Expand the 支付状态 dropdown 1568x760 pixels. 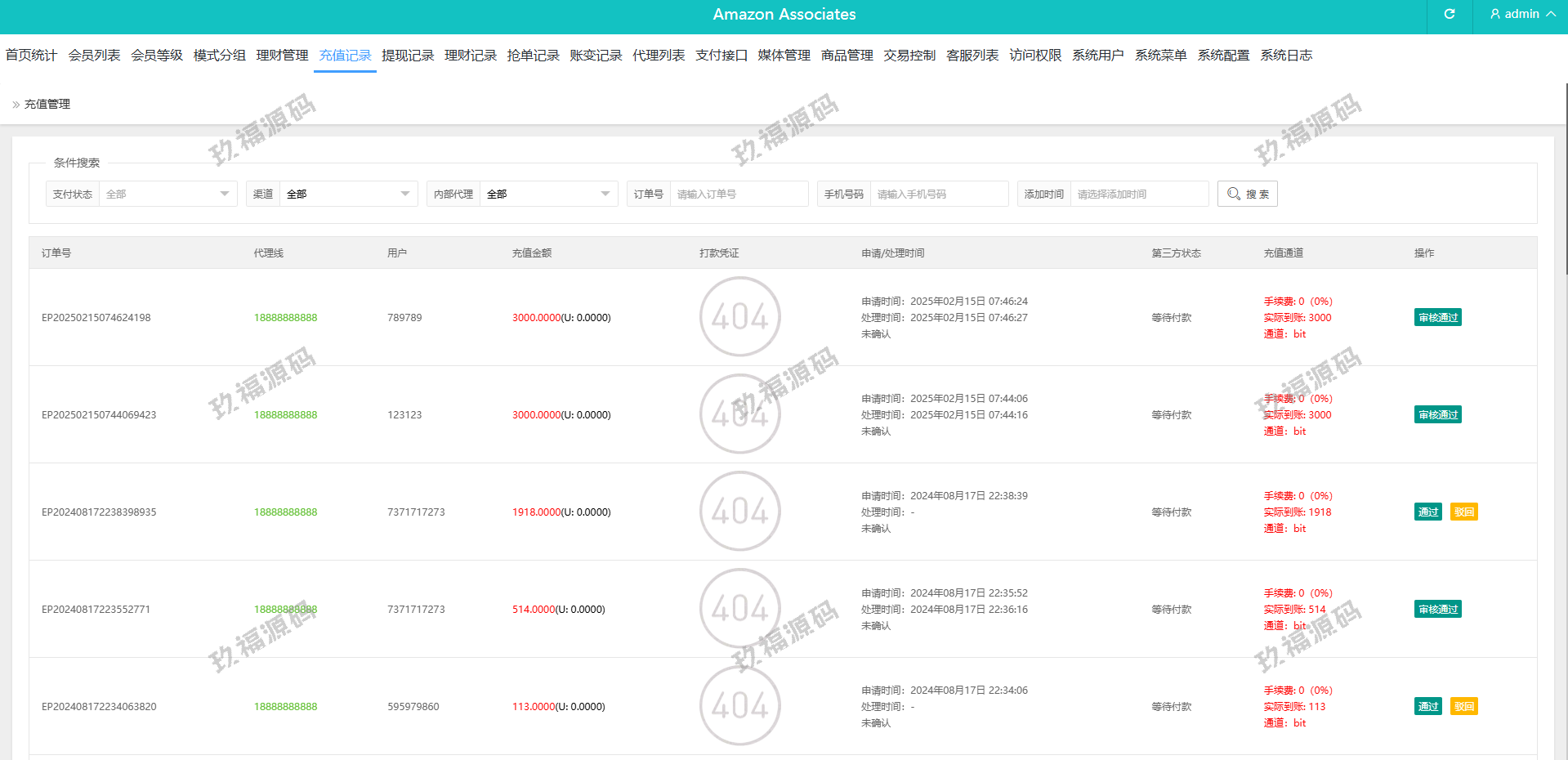[x=168, y=194]
